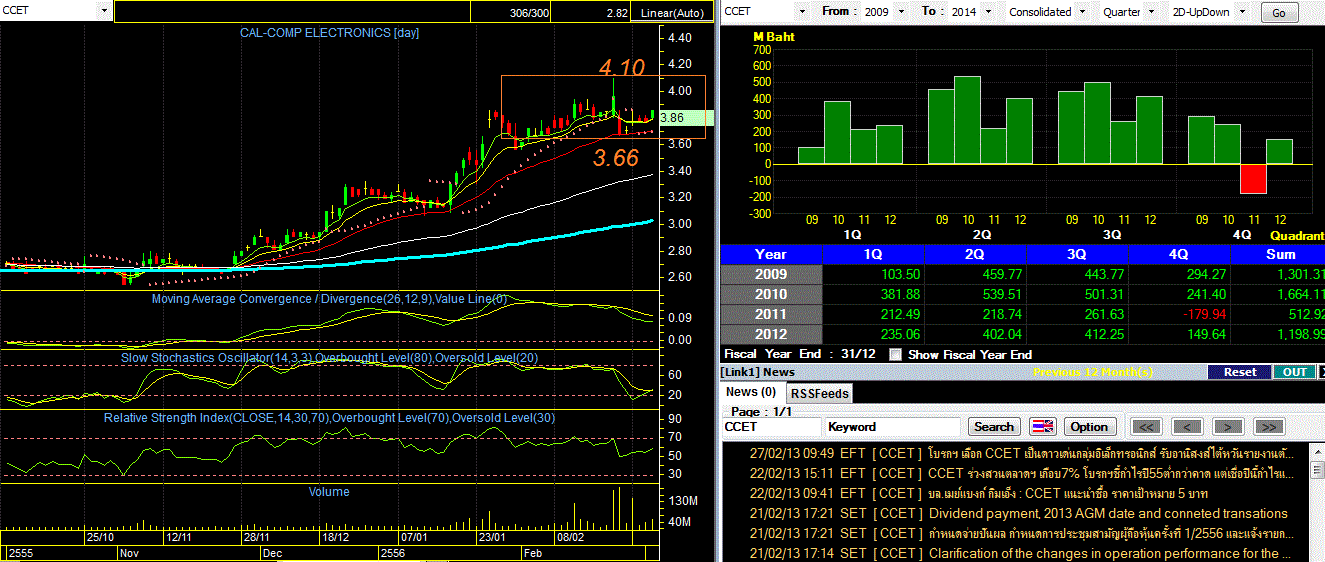The width and height of the screenshot is (1325, 562).
Task: Switch to the RSSFeeds tab
Action: (818, 393)
